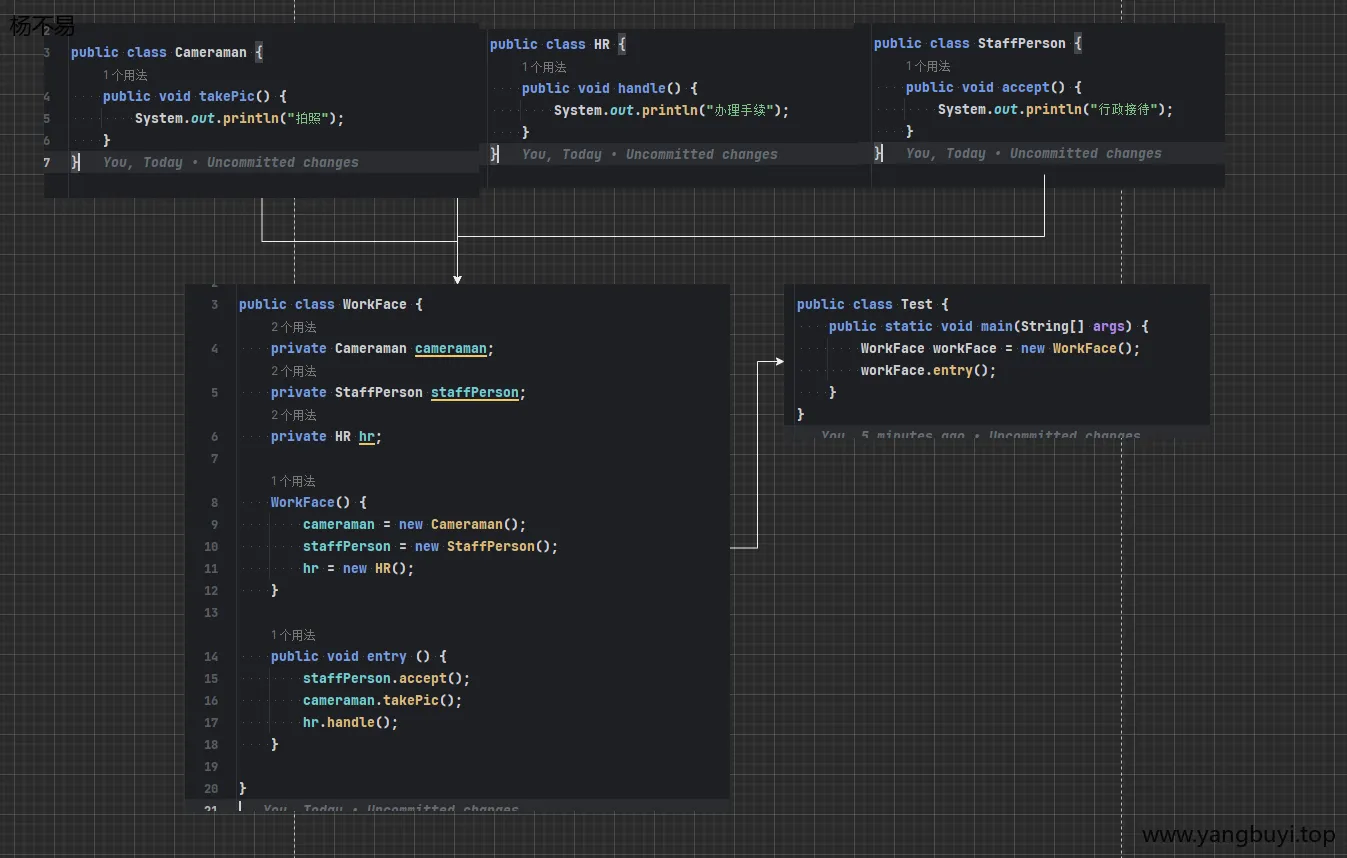1347x858 pixels.
Task: Click the 'hr.handle();' call
Action: [350, 722]
